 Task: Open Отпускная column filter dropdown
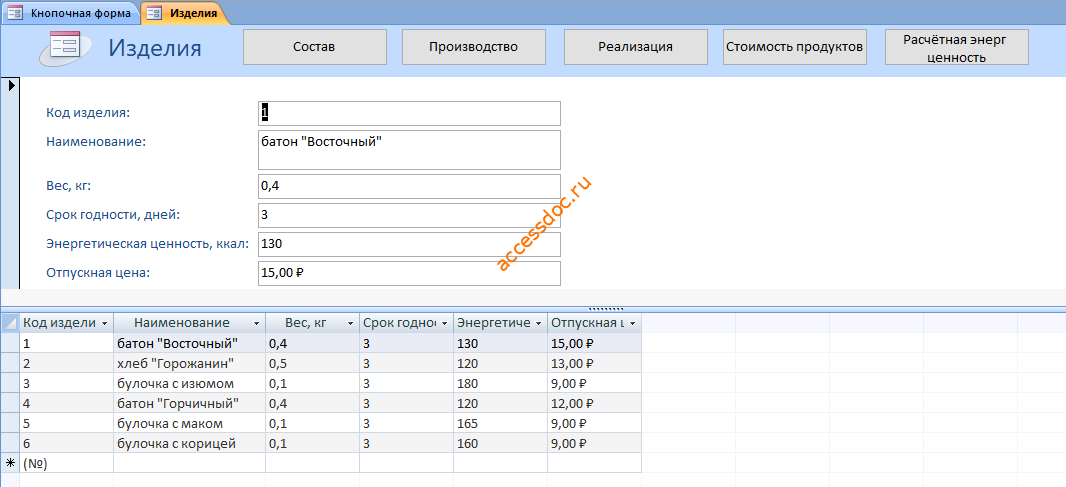click(x=632, y=323)
